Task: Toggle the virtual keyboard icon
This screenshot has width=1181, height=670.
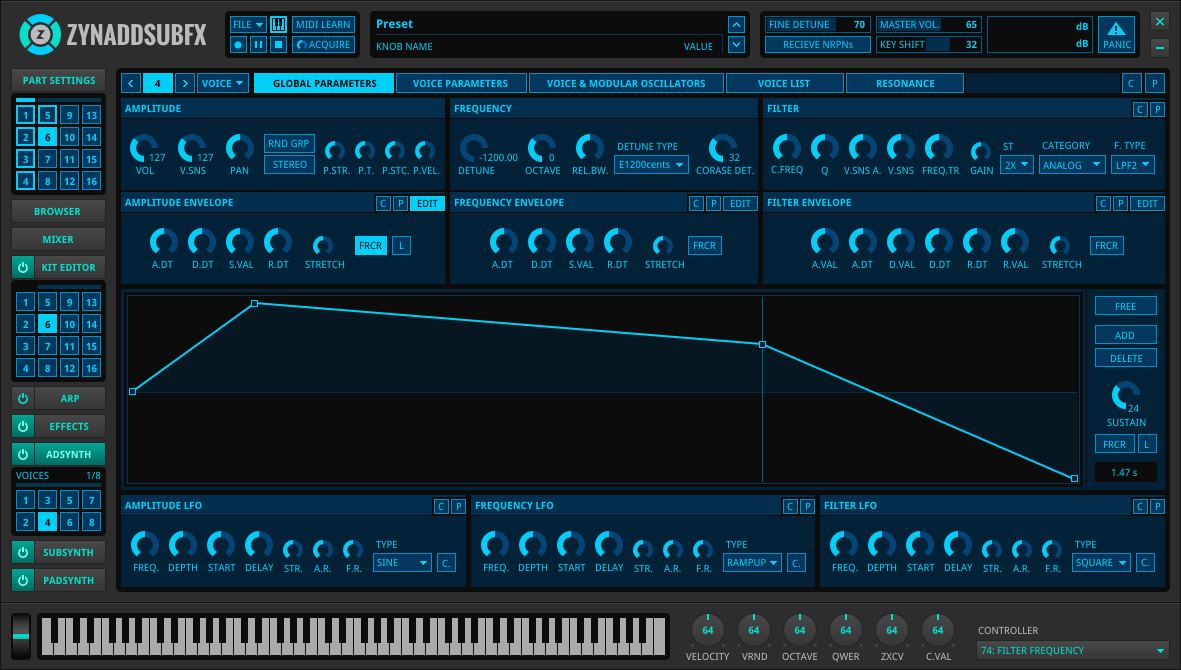Action: [x=279, y=24]
